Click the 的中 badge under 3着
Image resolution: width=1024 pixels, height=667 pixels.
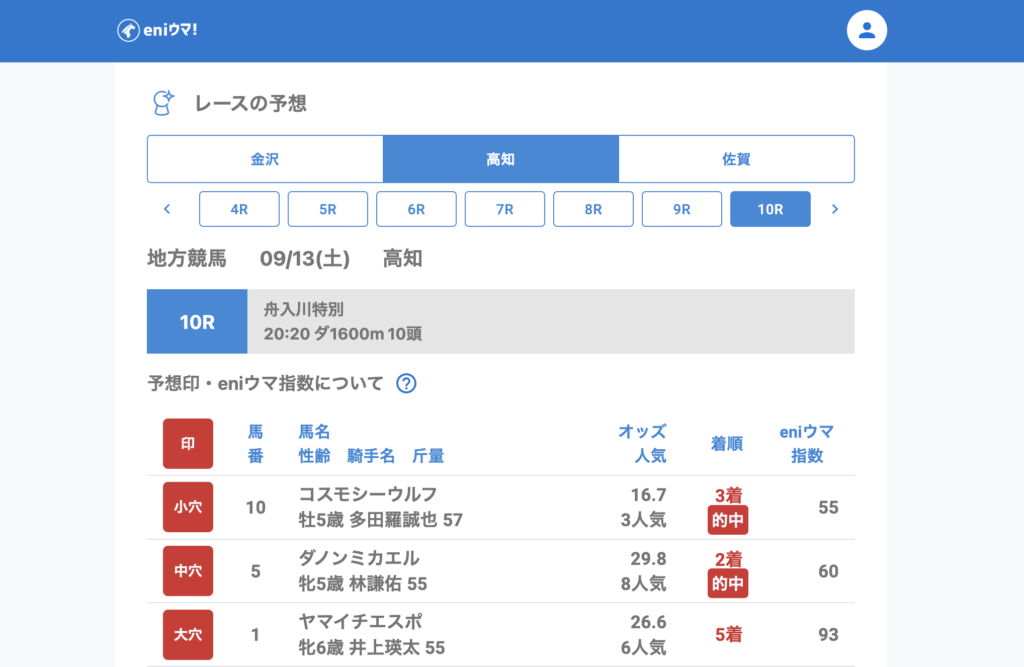click(728, 520)
